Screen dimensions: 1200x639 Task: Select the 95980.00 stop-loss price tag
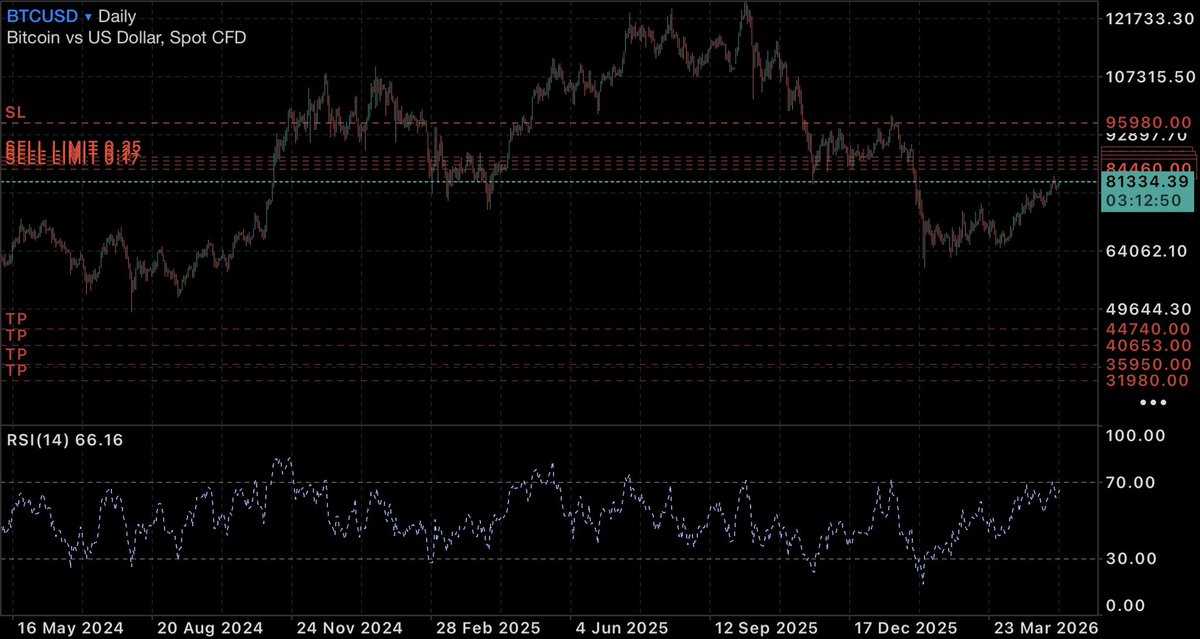pos(1148,122)
